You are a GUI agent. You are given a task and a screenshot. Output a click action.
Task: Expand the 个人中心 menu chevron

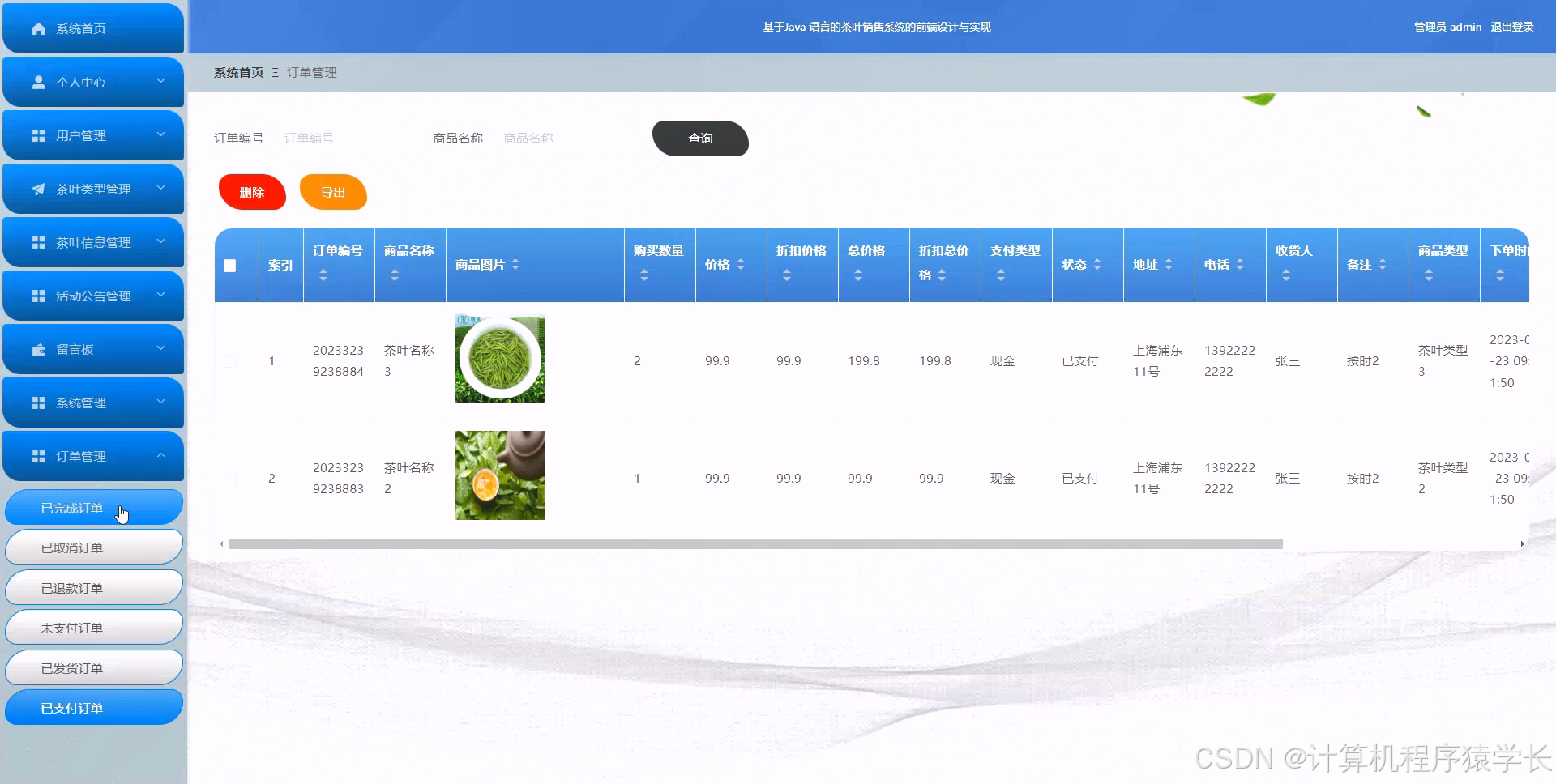160,81
